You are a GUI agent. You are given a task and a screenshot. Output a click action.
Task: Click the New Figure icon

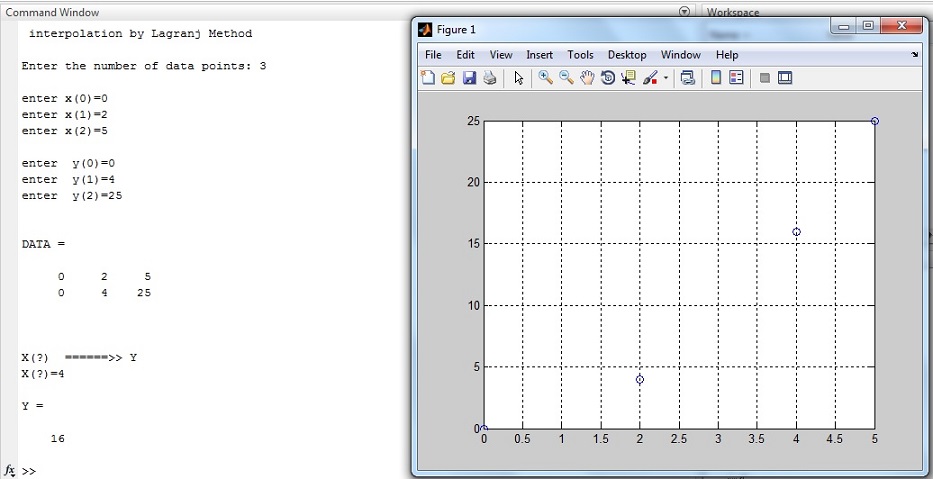[x=428, y=78]
